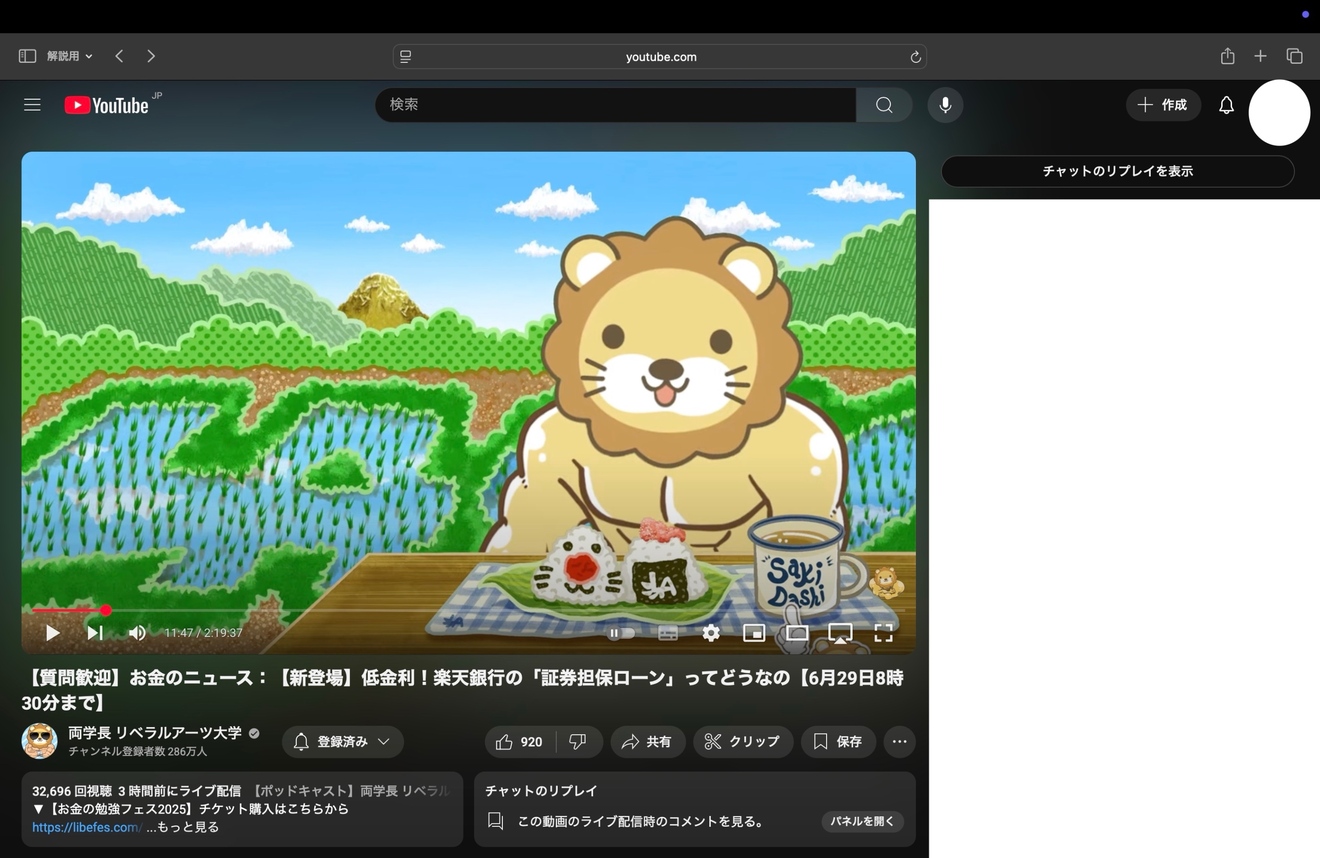The width and height of the screenshot is (1320, 858).
Task: Focus the YouTube 検索 search field
Action: 615,105
